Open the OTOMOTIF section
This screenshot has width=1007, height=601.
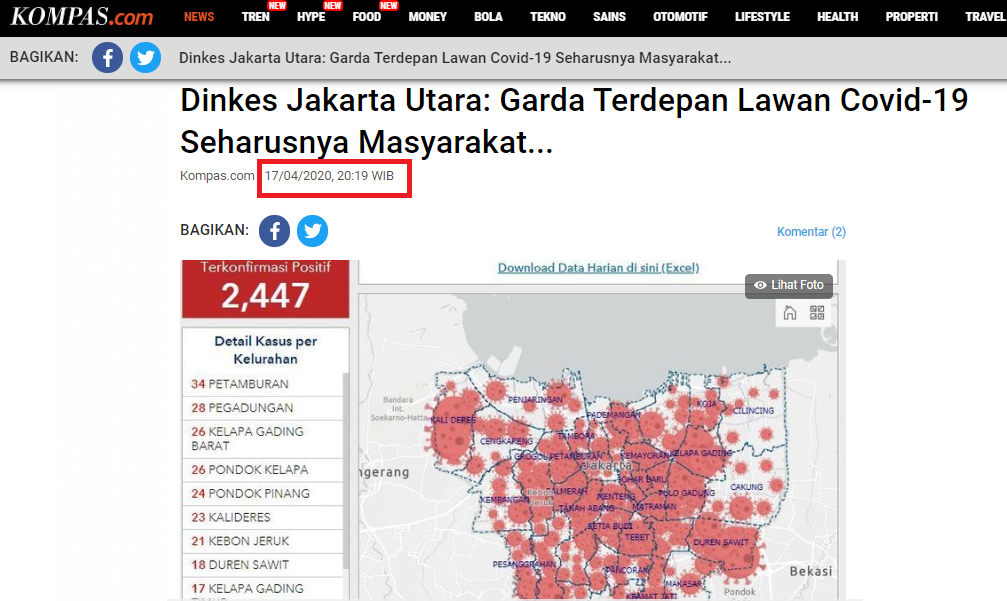click(680, 17)
